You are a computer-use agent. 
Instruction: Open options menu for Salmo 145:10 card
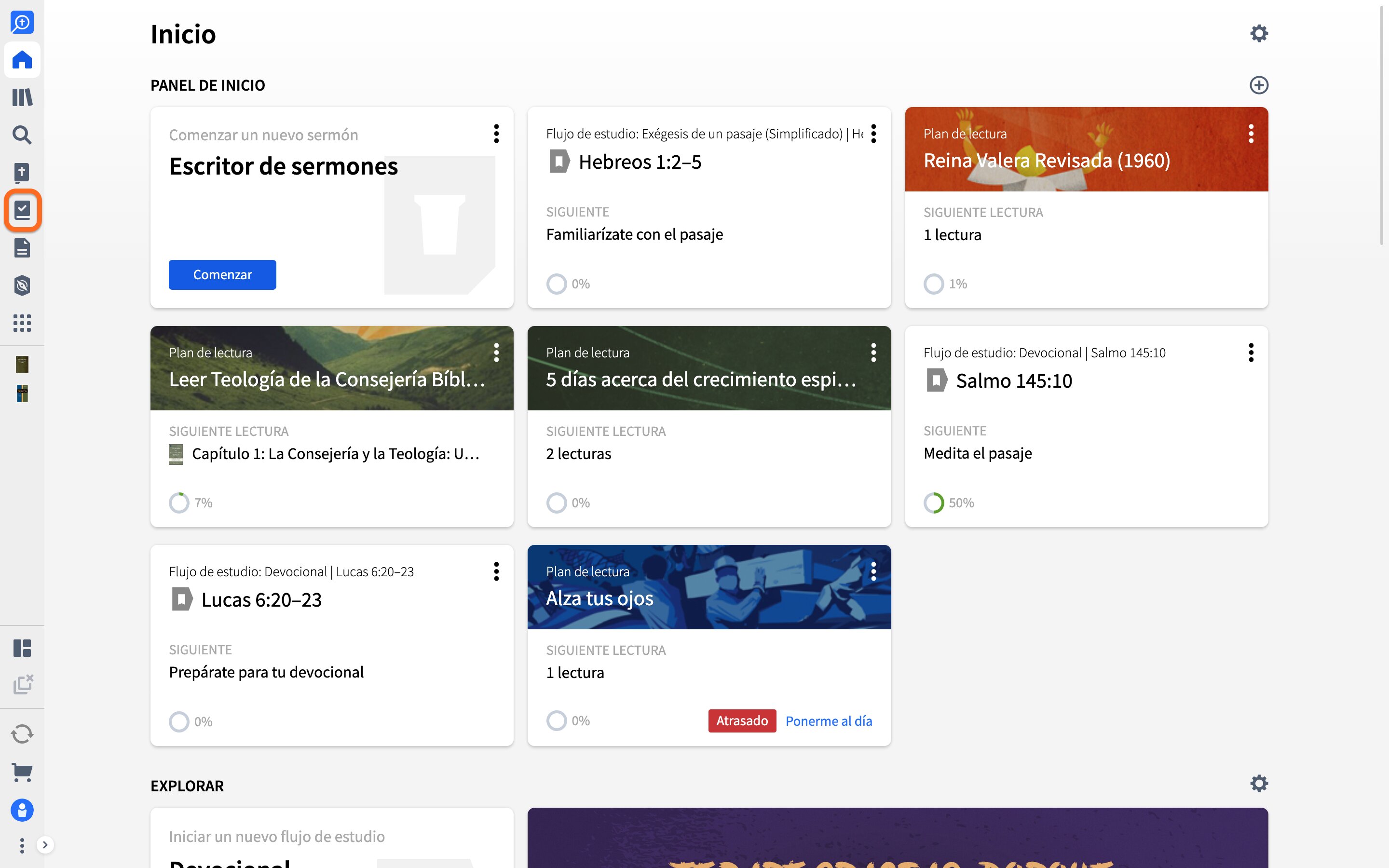(1251, 353)
